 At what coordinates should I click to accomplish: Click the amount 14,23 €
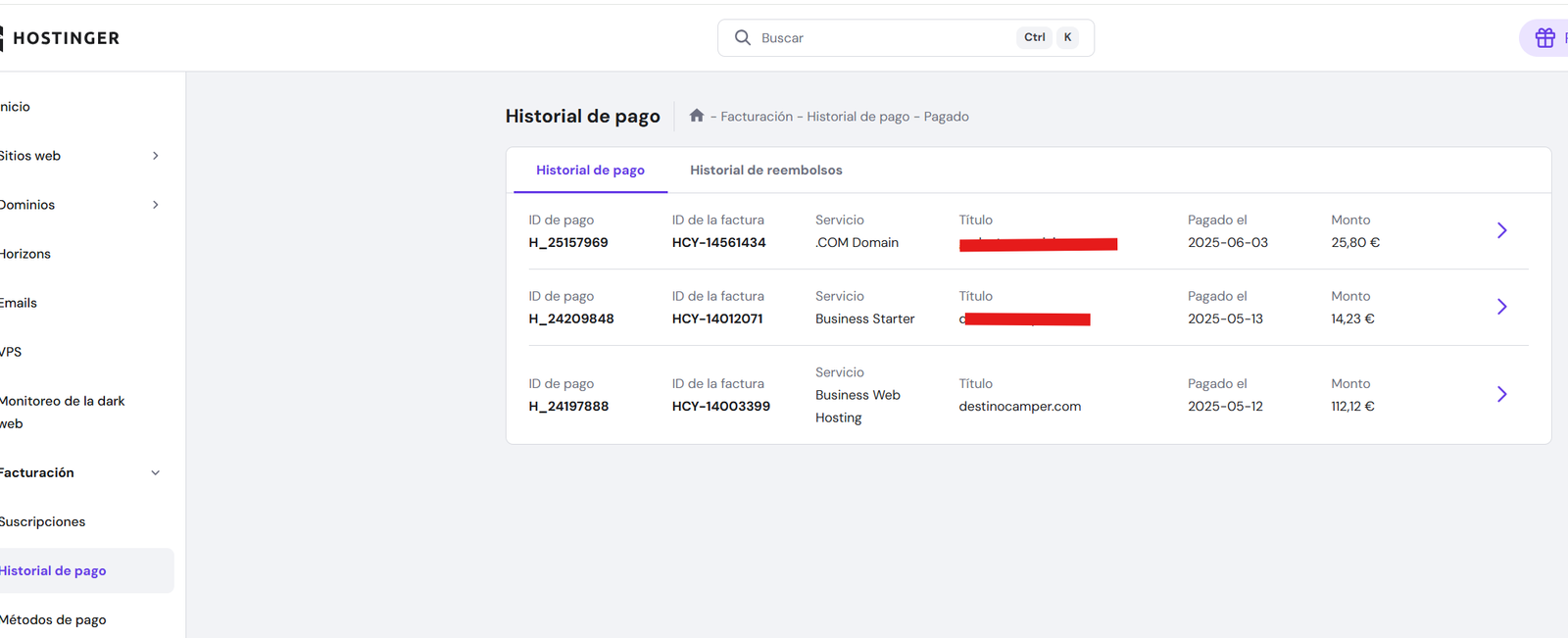pos(1352,319)
